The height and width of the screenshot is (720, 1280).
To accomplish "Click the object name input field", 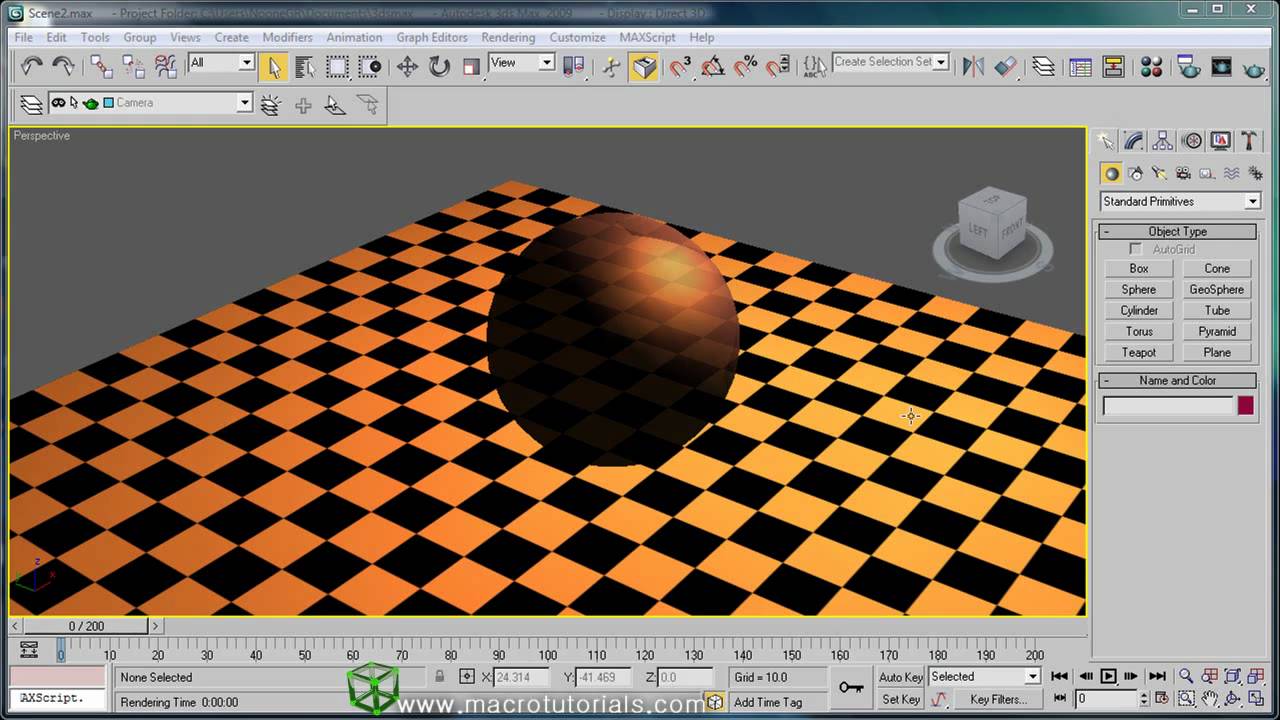I will click(1167, 405).
